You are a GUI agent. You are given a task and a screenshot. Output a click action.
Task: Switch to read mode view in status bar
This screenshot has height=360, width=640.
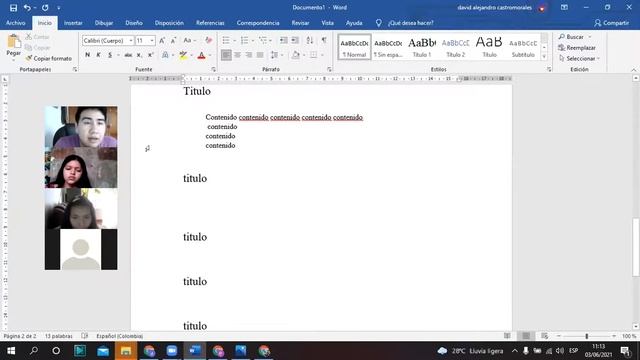click(x=507, y=336)
